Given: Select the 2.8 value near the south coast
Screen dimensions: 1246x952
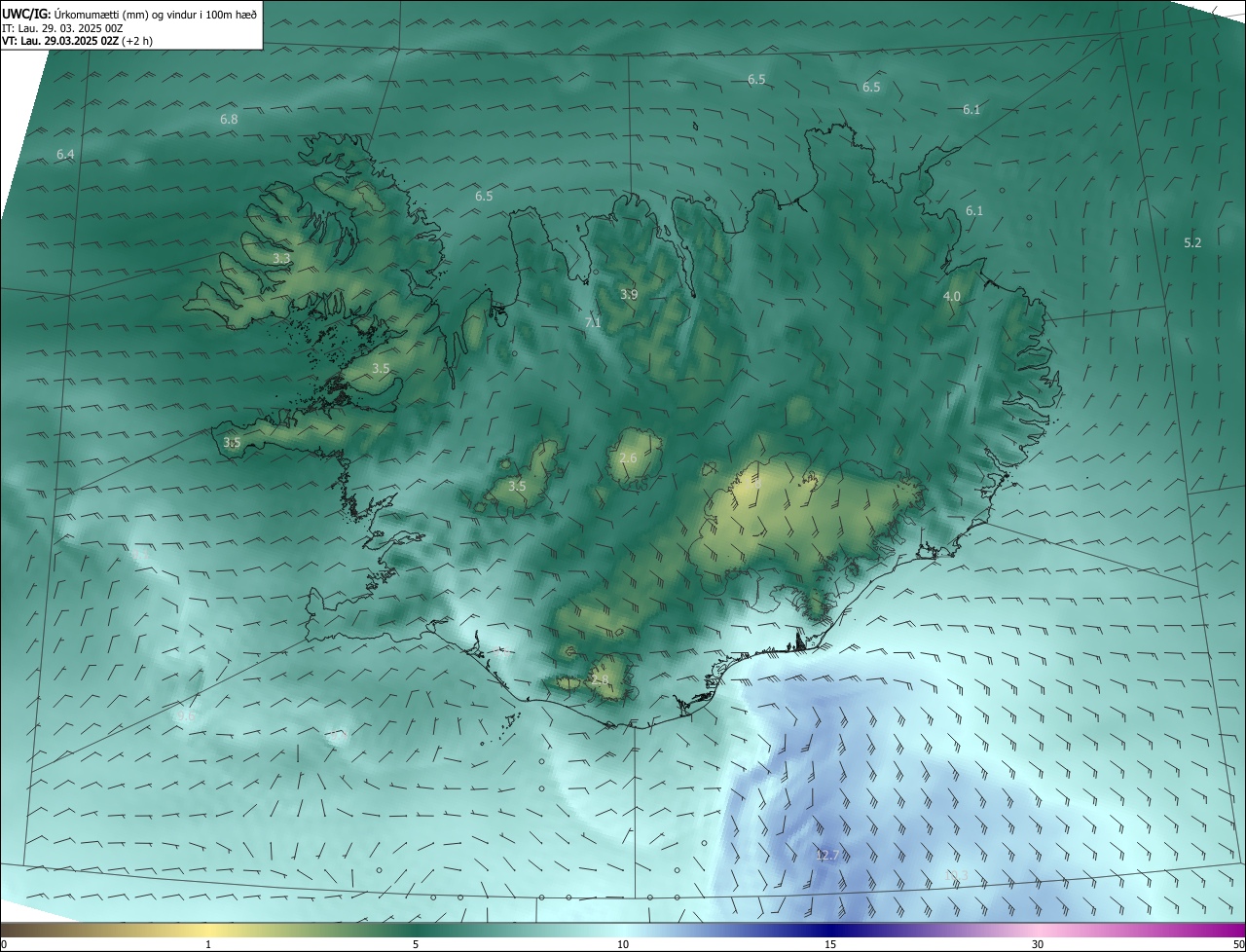Looking at the screenshot, I should click(599, 679).
